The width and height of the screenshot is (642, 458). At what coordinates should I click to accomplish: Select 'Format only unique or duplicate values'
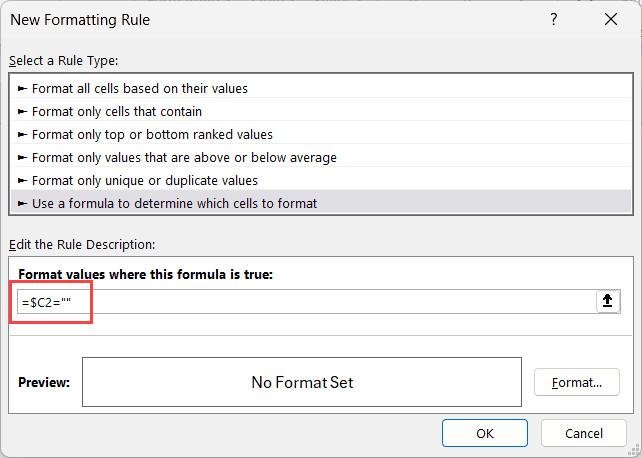(145, 181)
